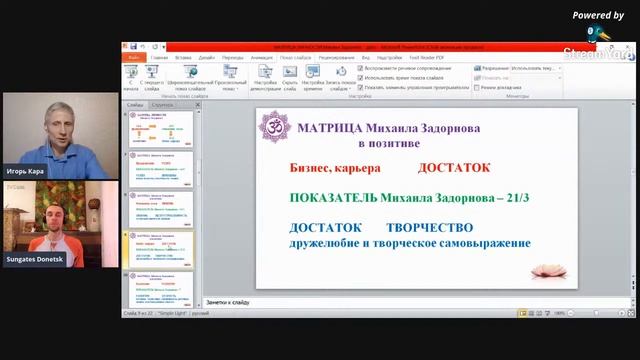
Task: Open Add-ins (Надстройки) ribbon tab
Action: click(389, 58)
